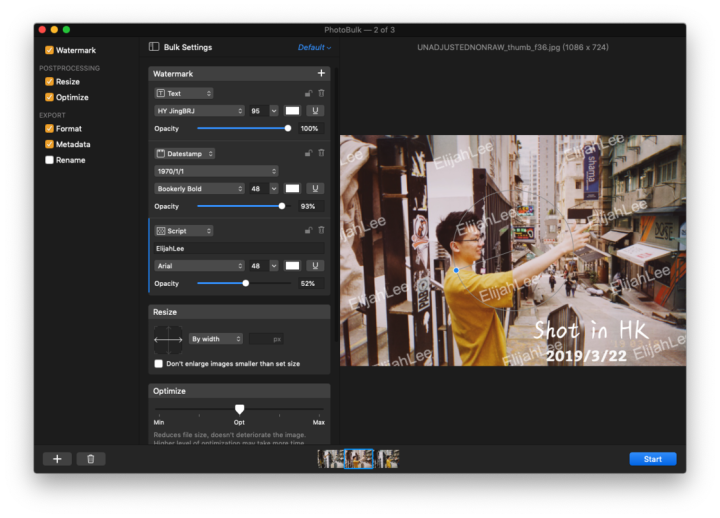Click the Bulk Settings title label
Viewport: 720px width, 518px height.
tap(188, 47)
